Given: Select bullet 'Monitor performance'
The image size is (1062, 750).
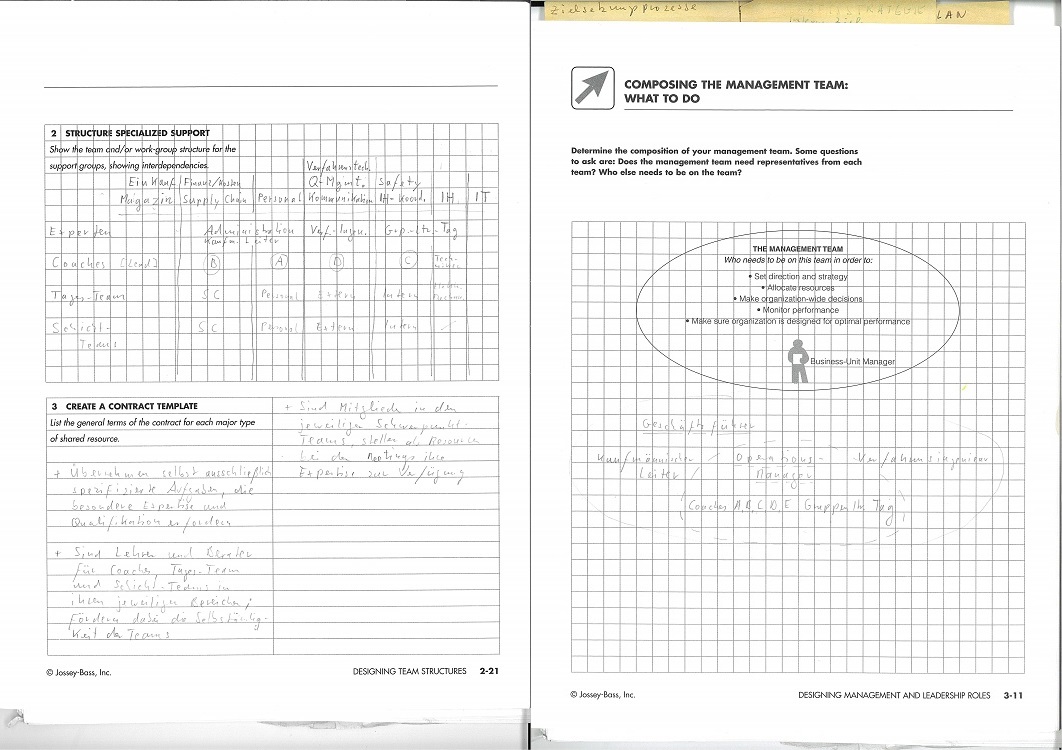Looking at the screenshot, I should 798,310.
